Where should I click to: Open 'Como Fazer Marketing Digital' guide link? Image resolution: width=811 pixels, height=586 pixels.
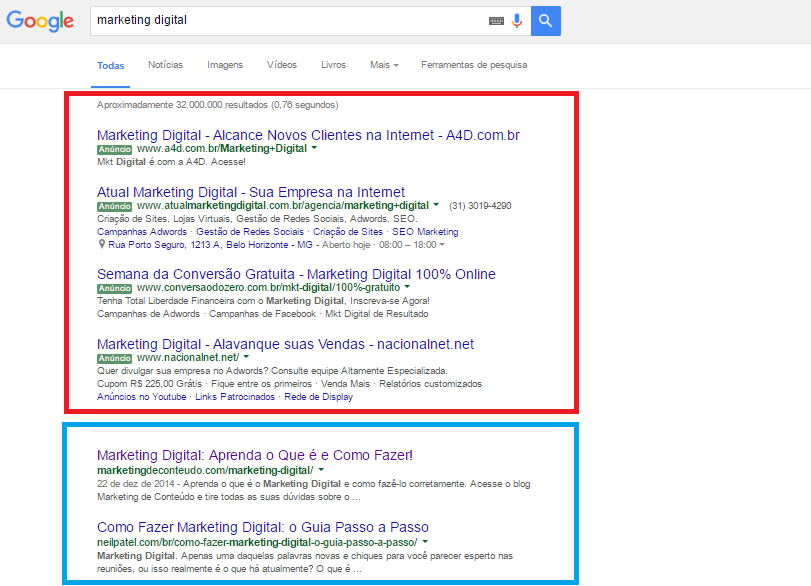tap(262, 527)
